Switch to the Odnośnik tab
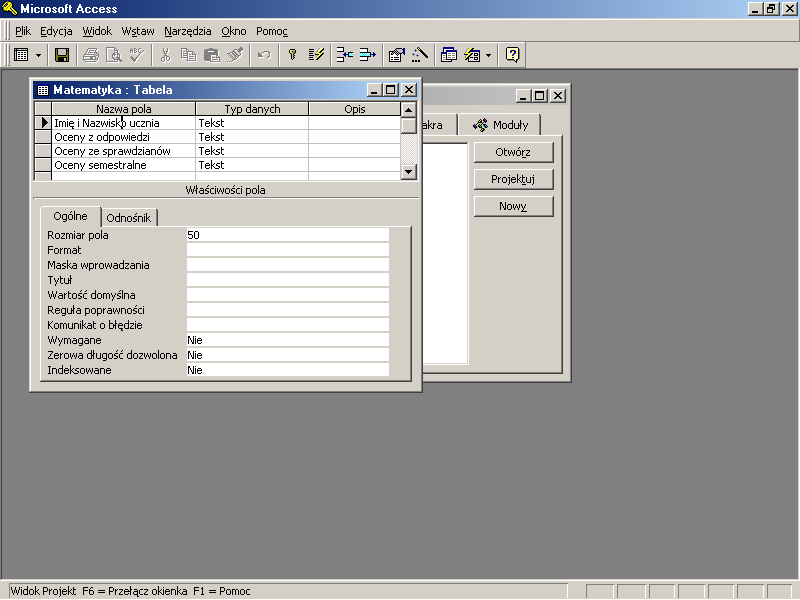 point(128,217)
